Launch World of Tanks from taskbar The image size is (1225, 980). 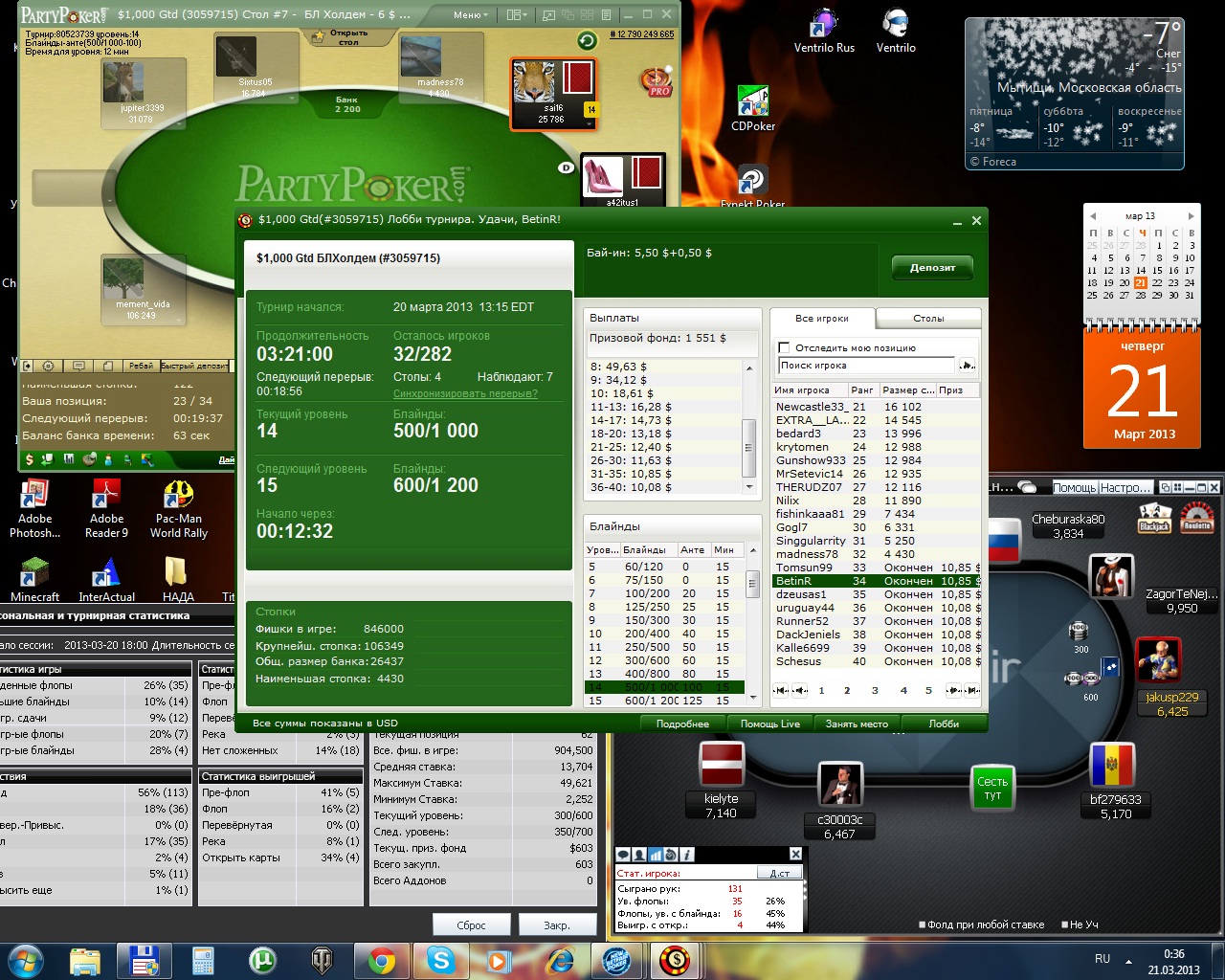coord(322,959)
